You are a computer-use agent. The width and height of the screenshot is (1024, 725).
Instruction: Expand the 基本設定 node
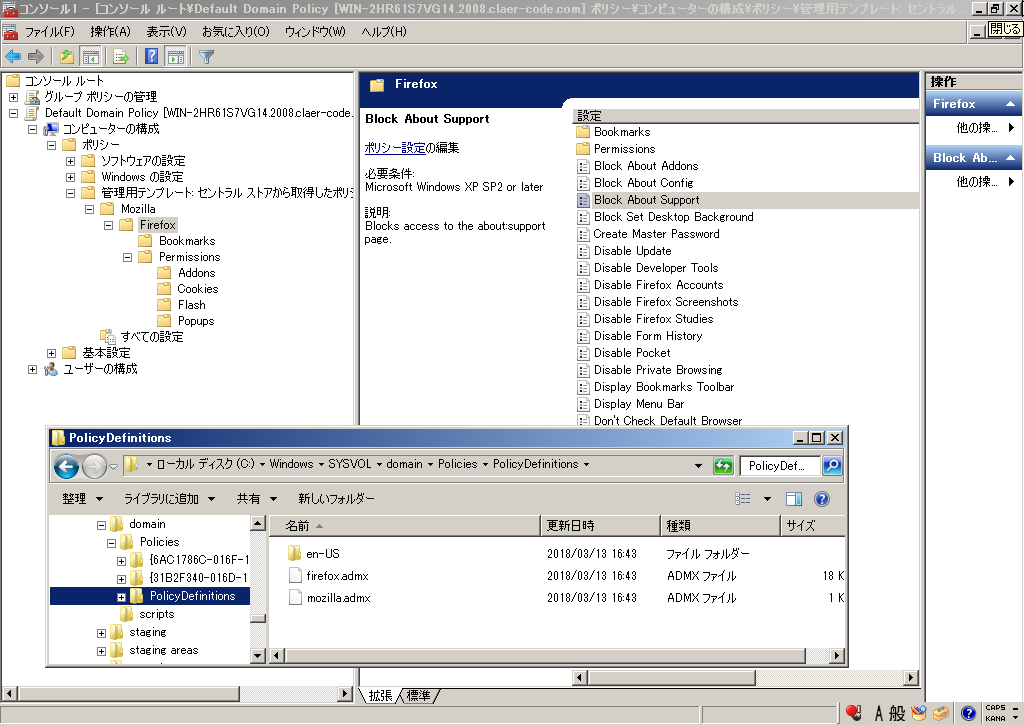click(52, 353)
